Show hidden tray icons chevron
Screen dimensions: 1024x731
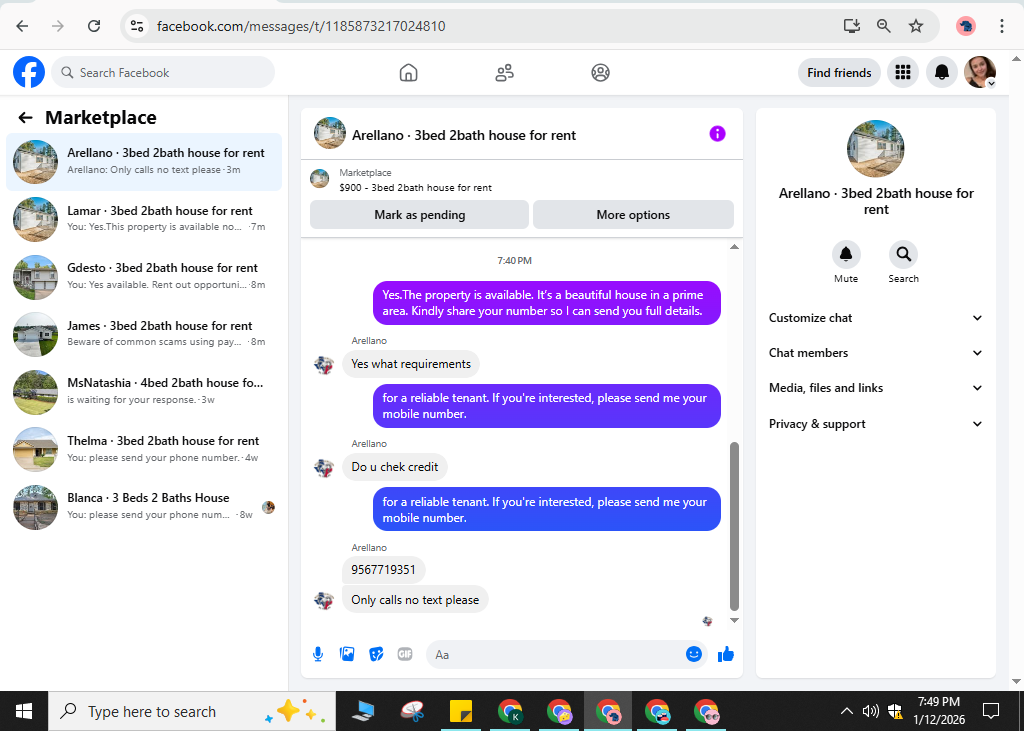click(846, 711)
